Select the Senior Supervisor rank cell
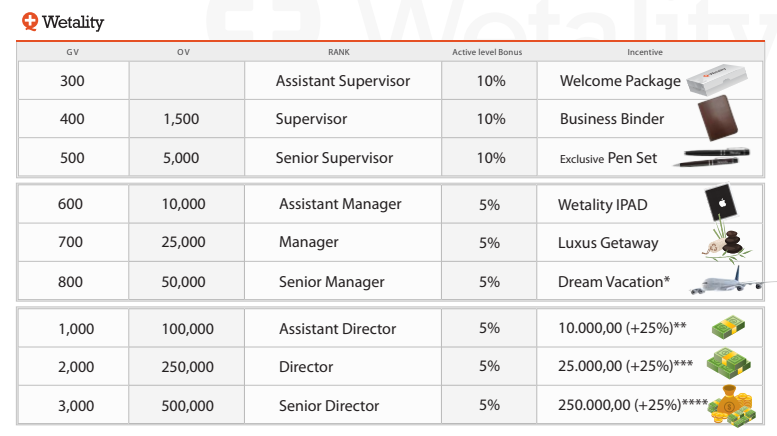This screenshot has width=777, height=436. (x=334, y=158)
